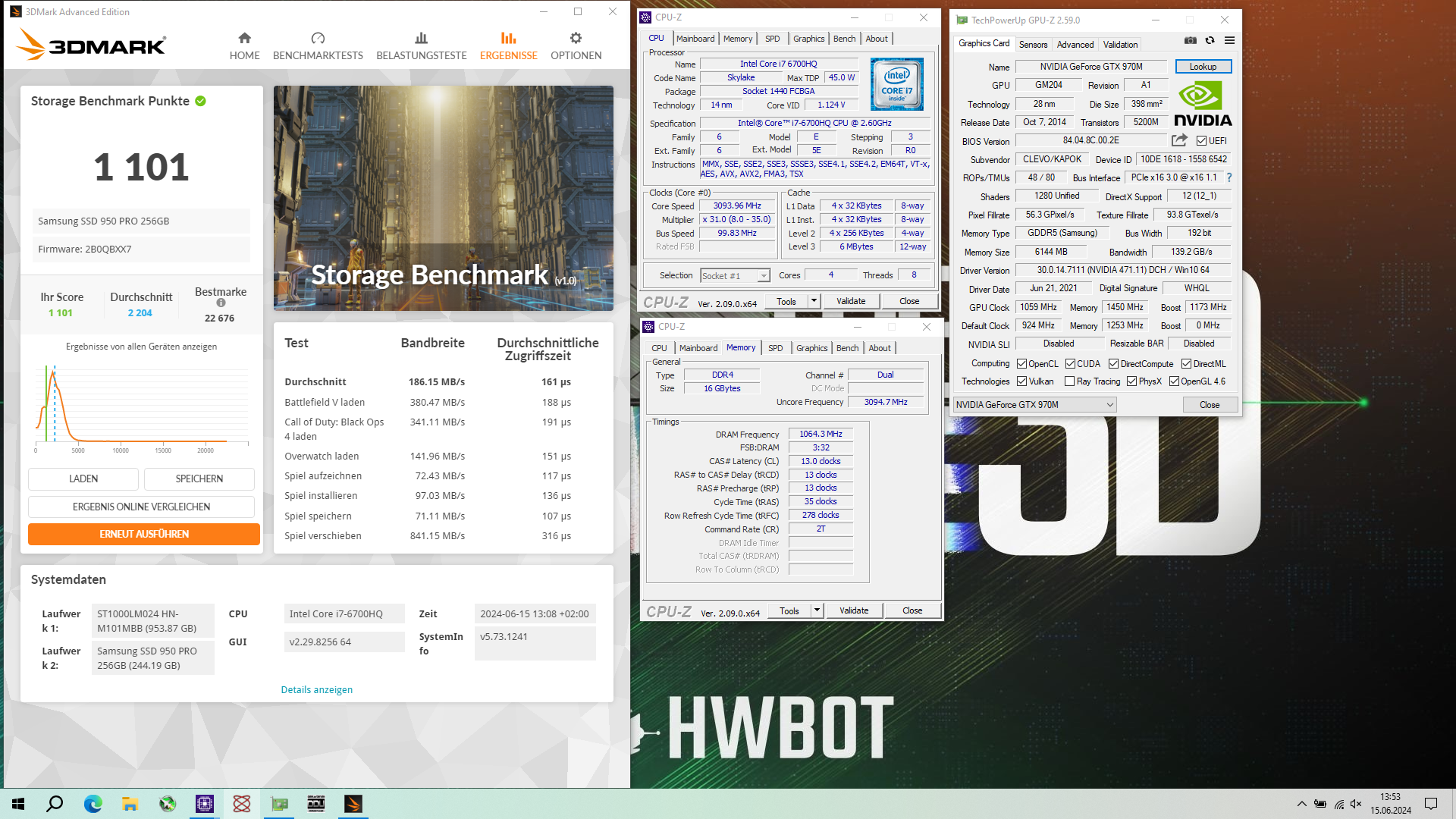
Task: Click the NVIDIA logo in GPU-Z
Action: click(x=1203, y=103)
